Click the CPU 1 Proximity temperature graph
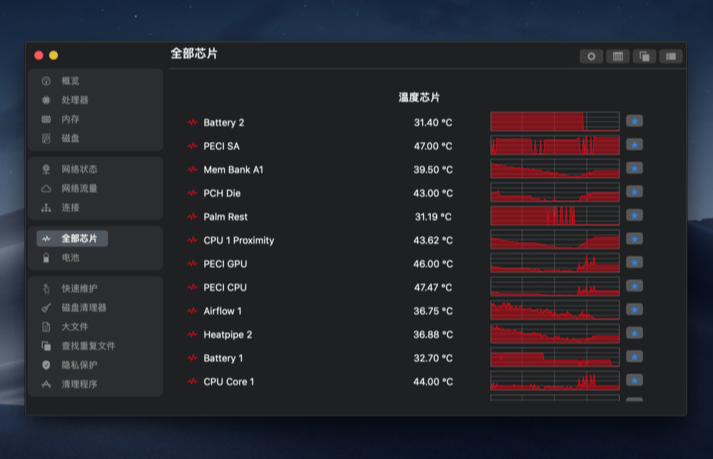Viewport: 713px width, 459px height. [x=555, y=240]
